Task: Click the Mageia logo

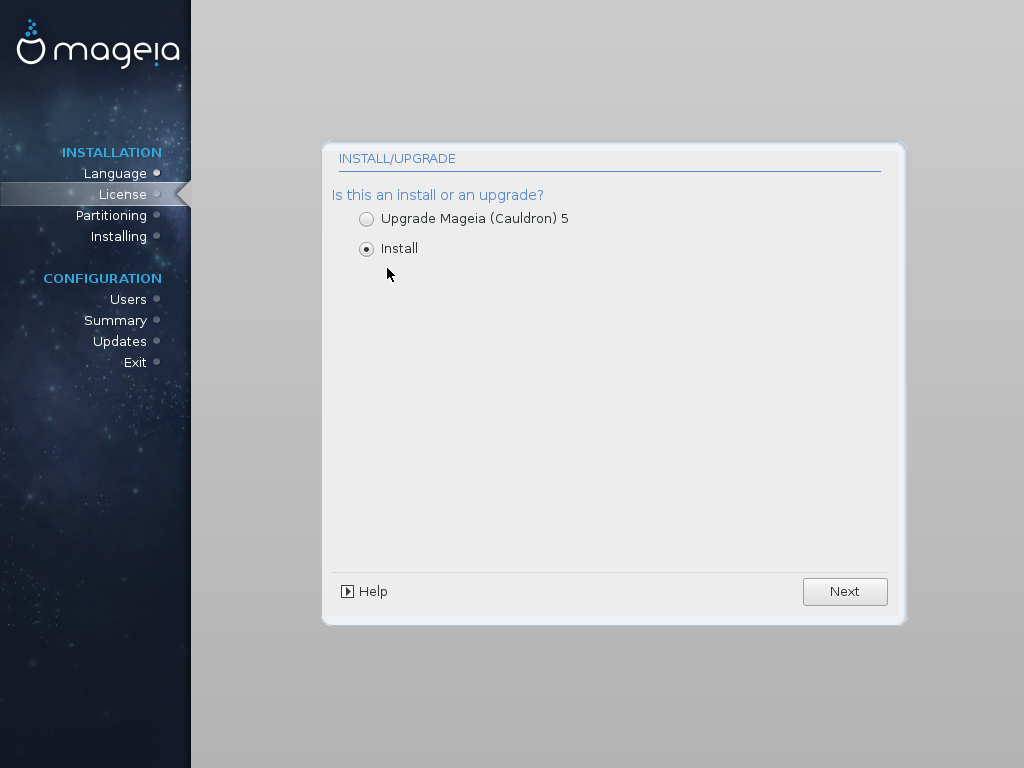Action: click(x=98, y=44)
